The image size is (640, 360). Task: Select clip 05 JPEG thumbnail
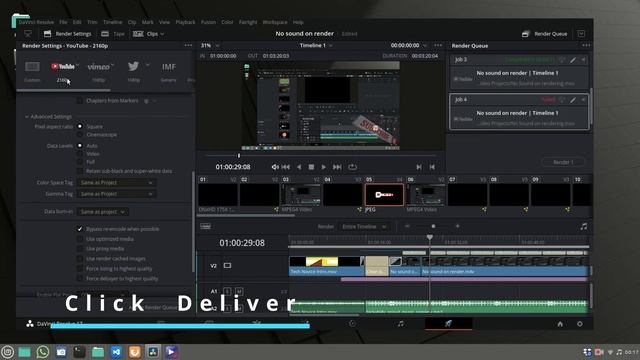[x=384, y=195]
